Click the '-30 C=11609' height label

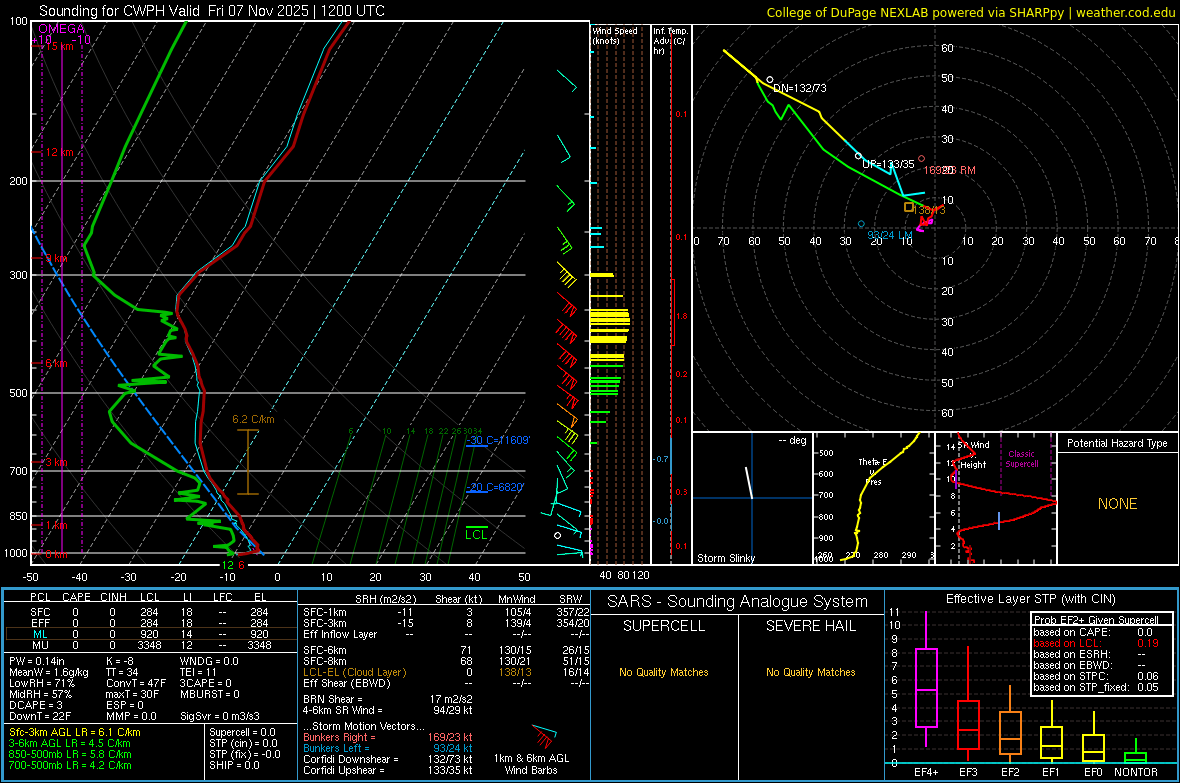tap(497, 440)
